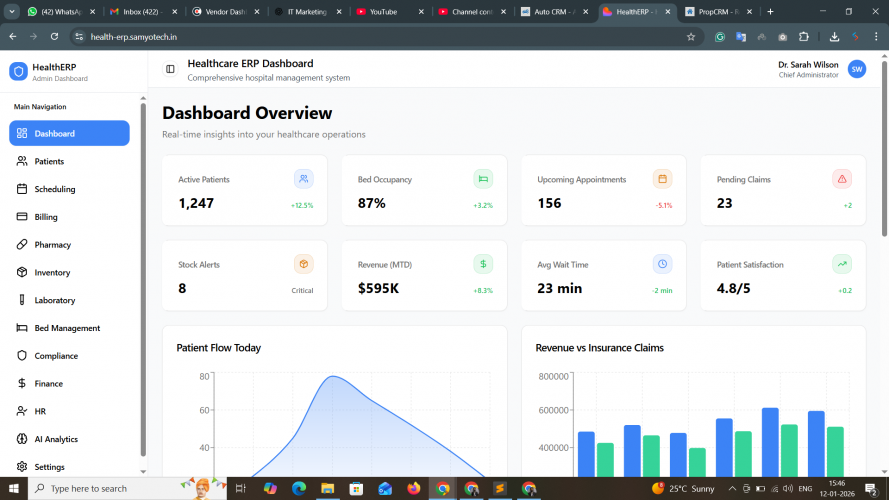The image size is (889, 500).
Task: Click the $595K revenue value
Action: pyautogui.click(x=378, y=288)
